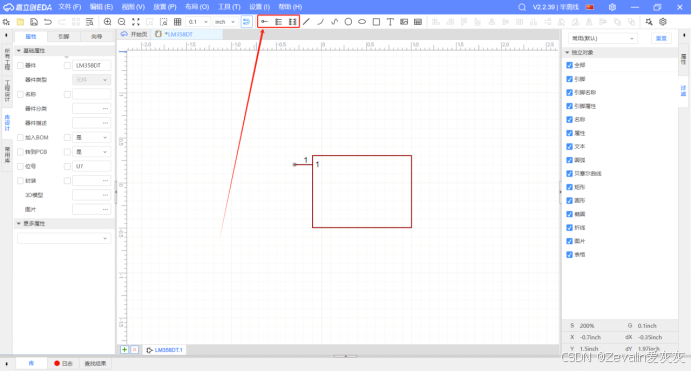Click the undo arrow icon
692x371 pixels.
pyautogui.click(x=48, y=22)
